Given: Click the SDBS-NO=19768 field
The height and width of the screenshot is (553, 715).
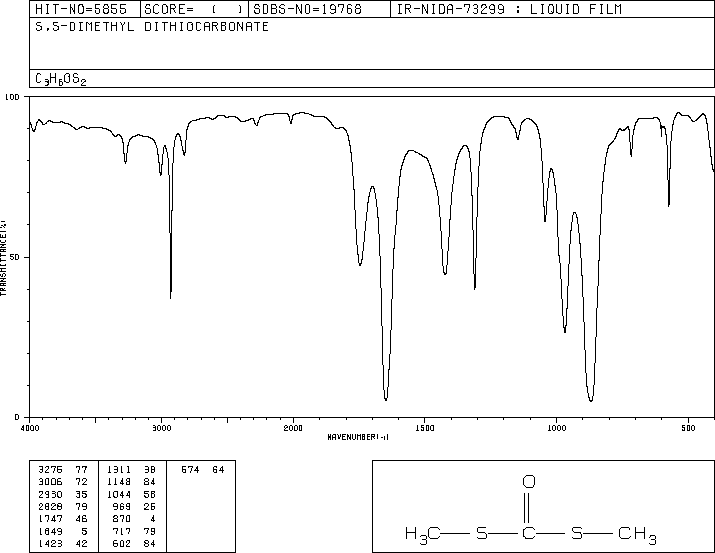Looking at the screenshot, I should coord(320,9).
